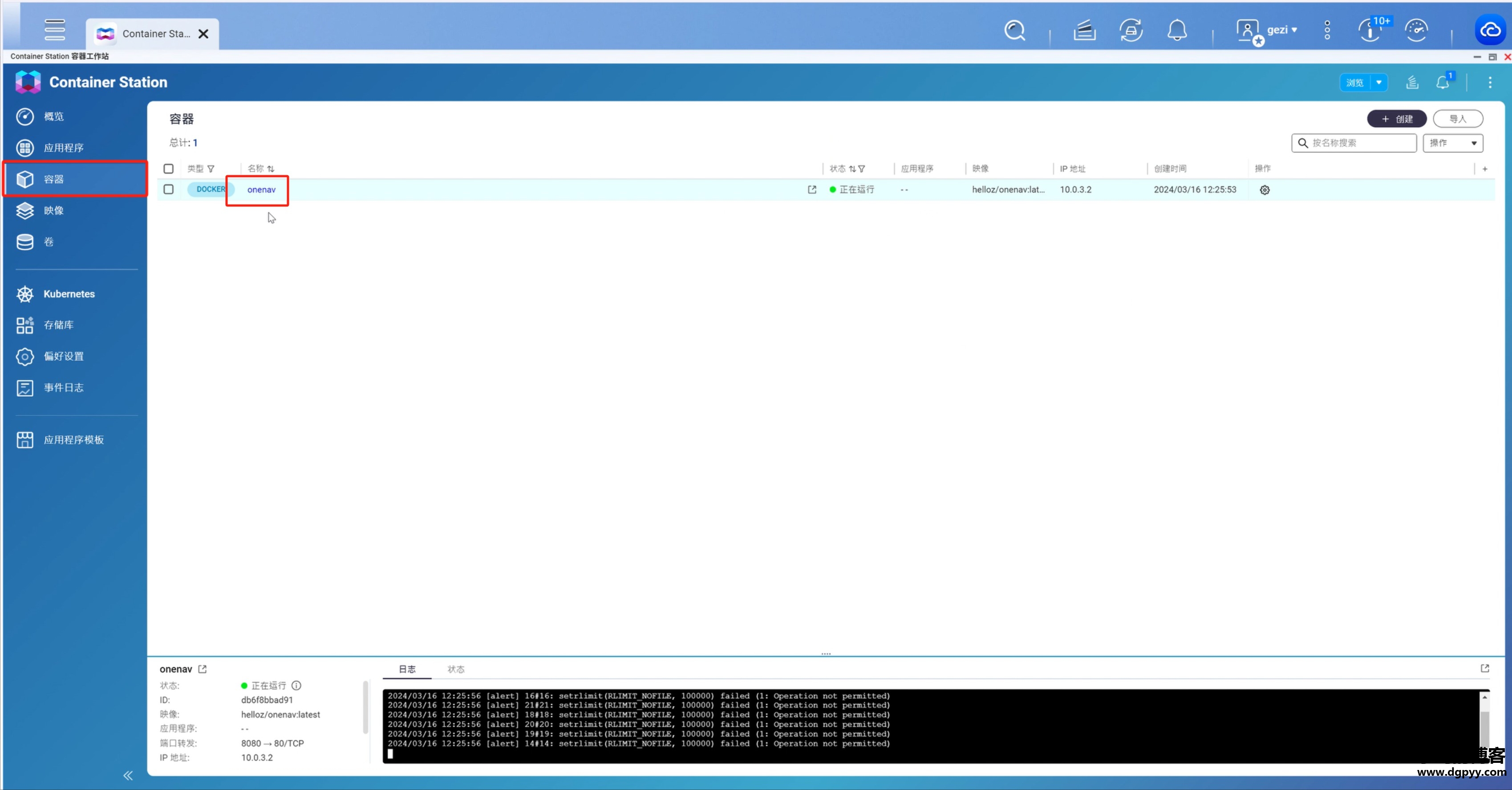Add a column with the plus icon
The image size is (1512, 790).
[1484, 169]
